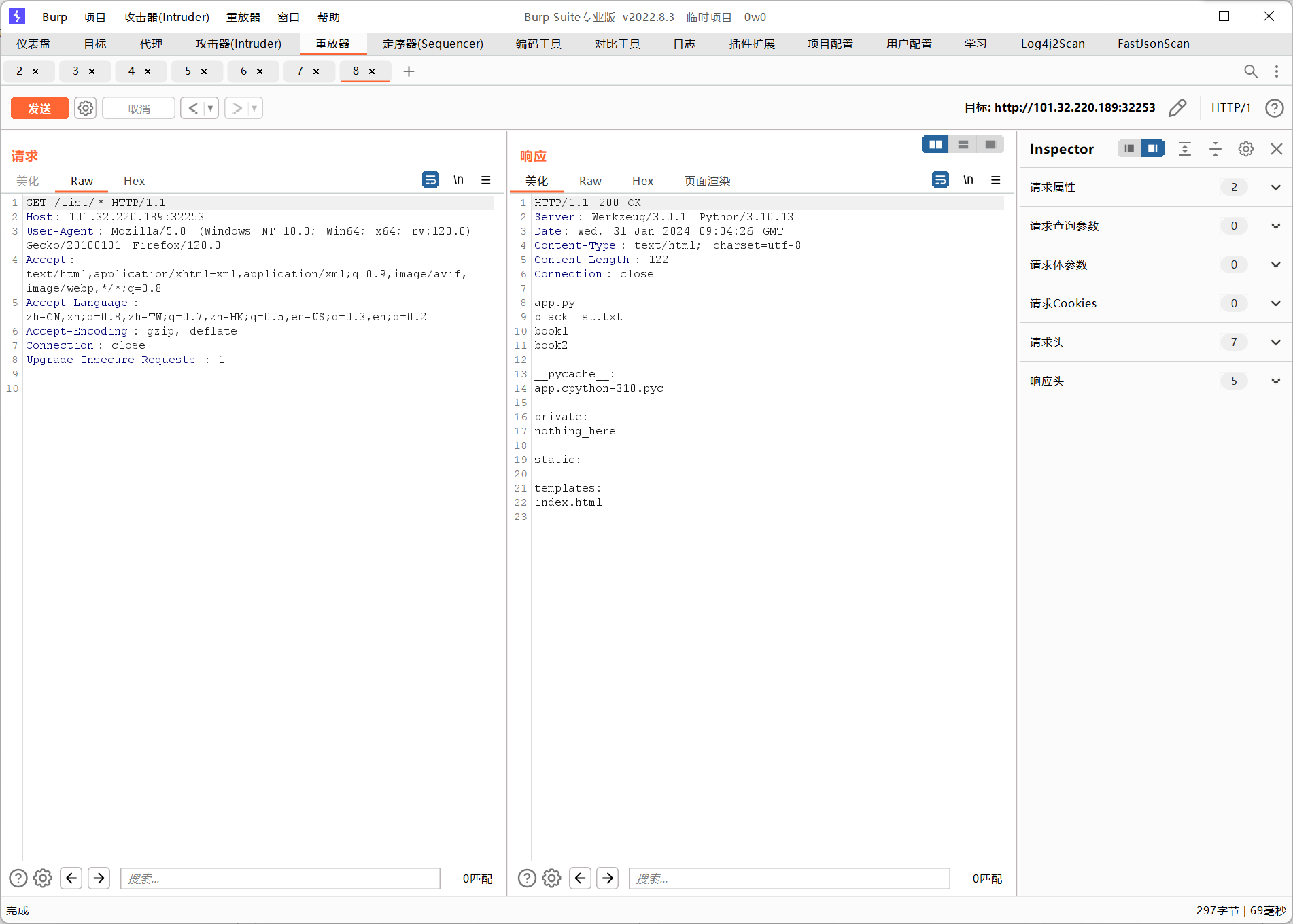This screenshot has height=924, width=1293.
Task: Click the 取消 button
Action: (139, 108)
